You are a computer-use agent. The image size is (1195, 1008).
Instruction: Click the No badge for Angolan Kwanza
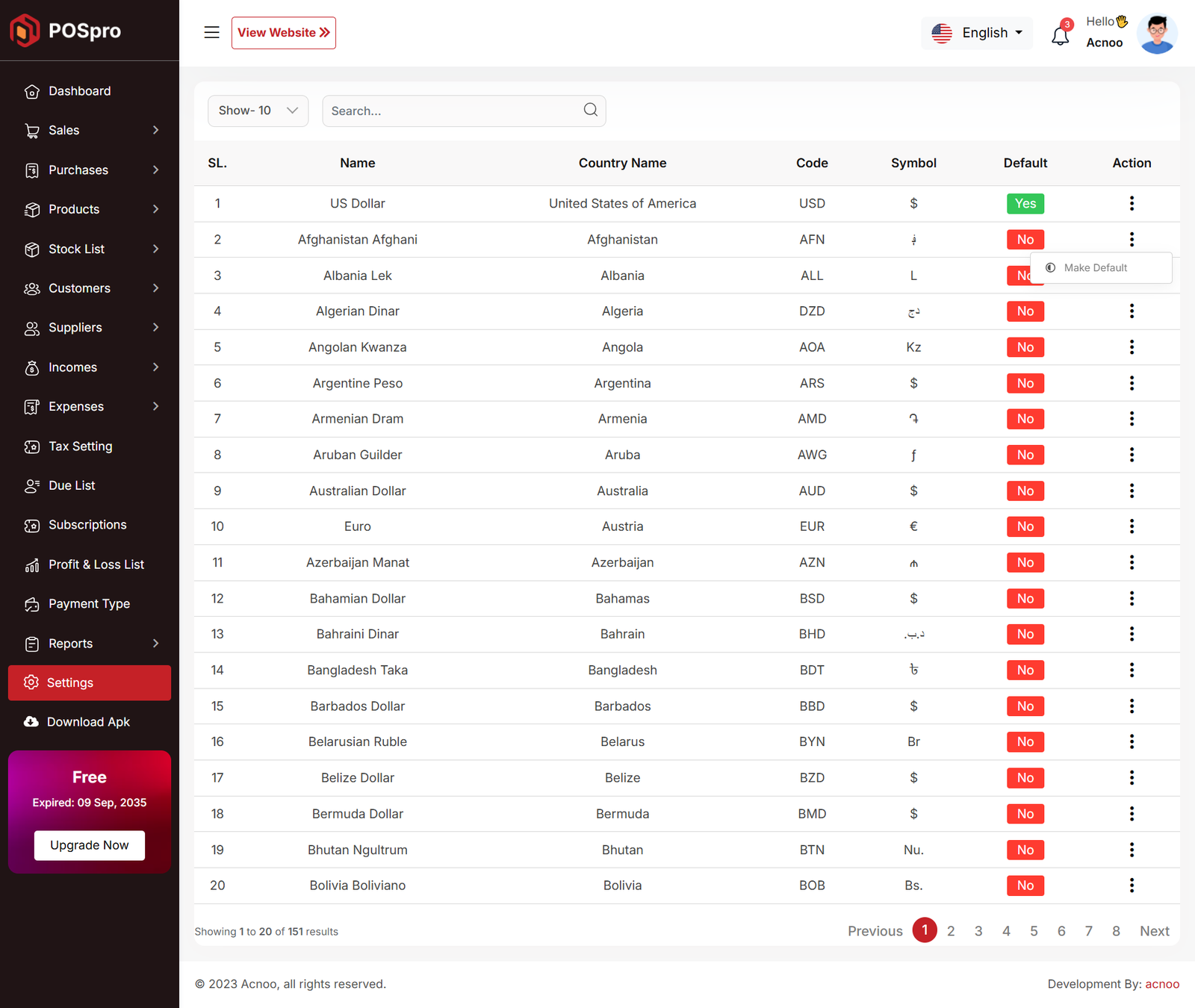click(x=1025, y=347)
